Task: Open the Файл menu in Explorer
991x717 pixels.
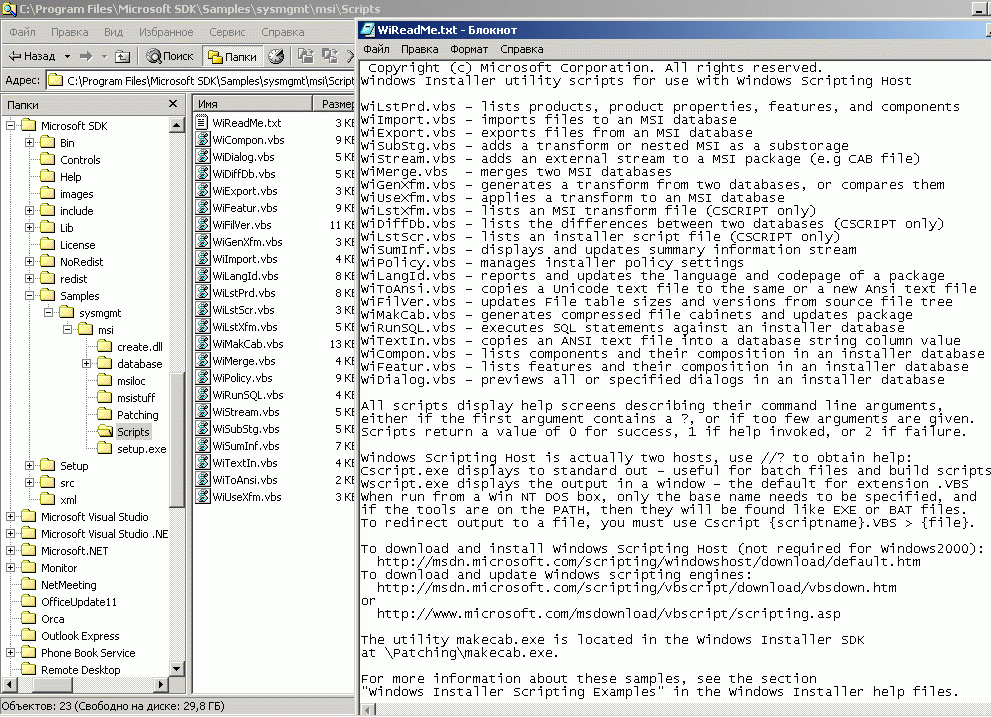Action: (x=23, y=32)
